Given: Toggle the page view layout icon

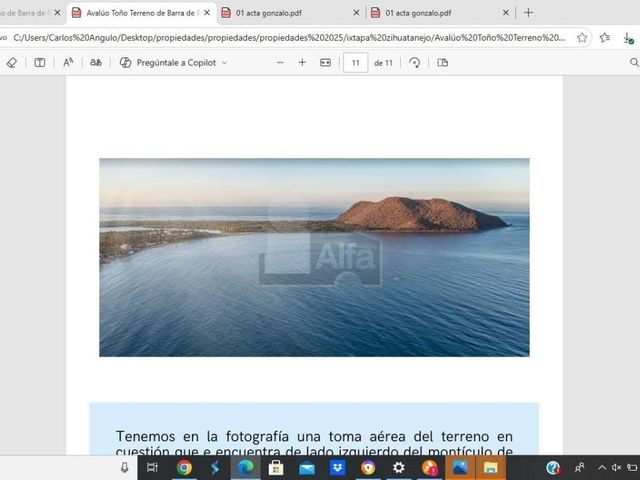Looking at the screenshot, I should [442, 63].
